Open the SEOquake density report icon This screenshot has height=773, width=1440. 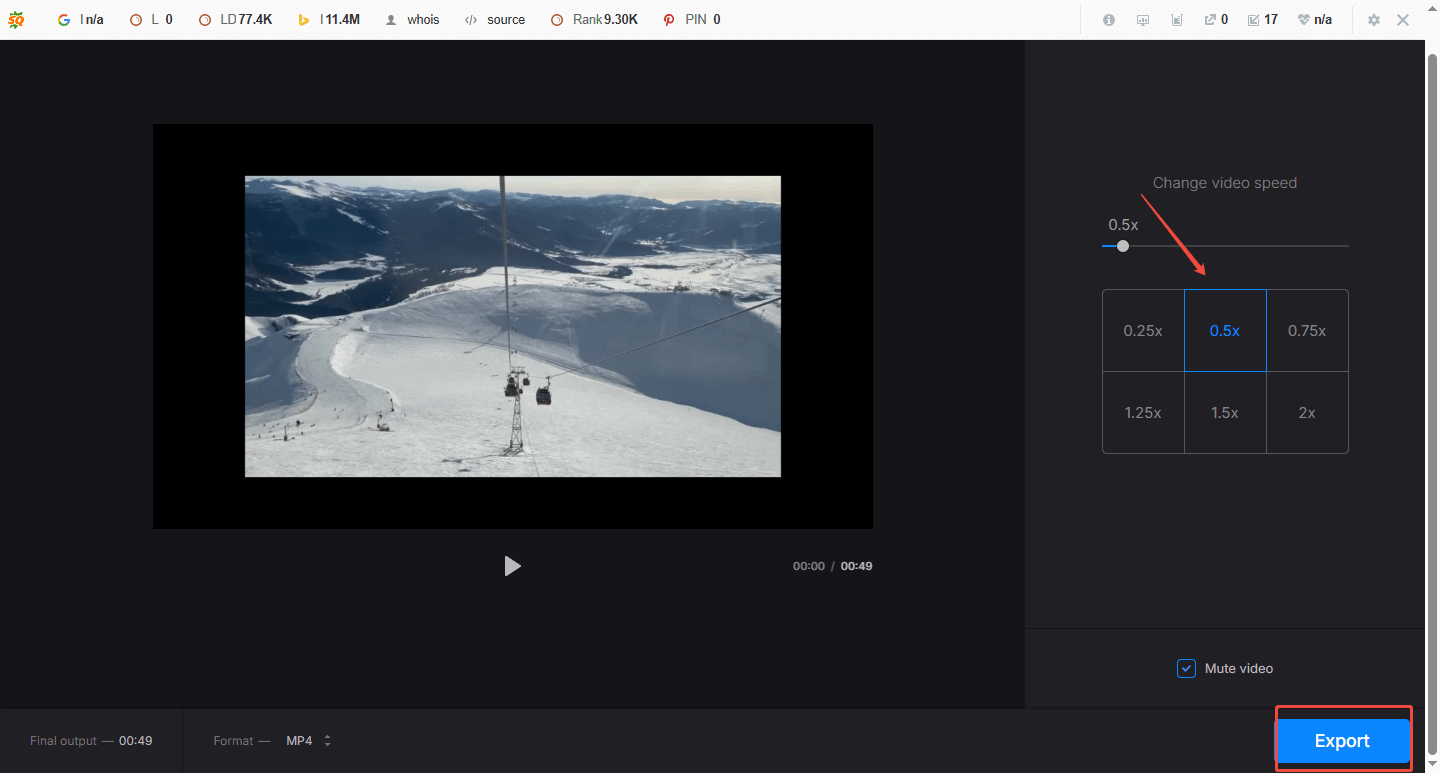[x=1177, y=20]
